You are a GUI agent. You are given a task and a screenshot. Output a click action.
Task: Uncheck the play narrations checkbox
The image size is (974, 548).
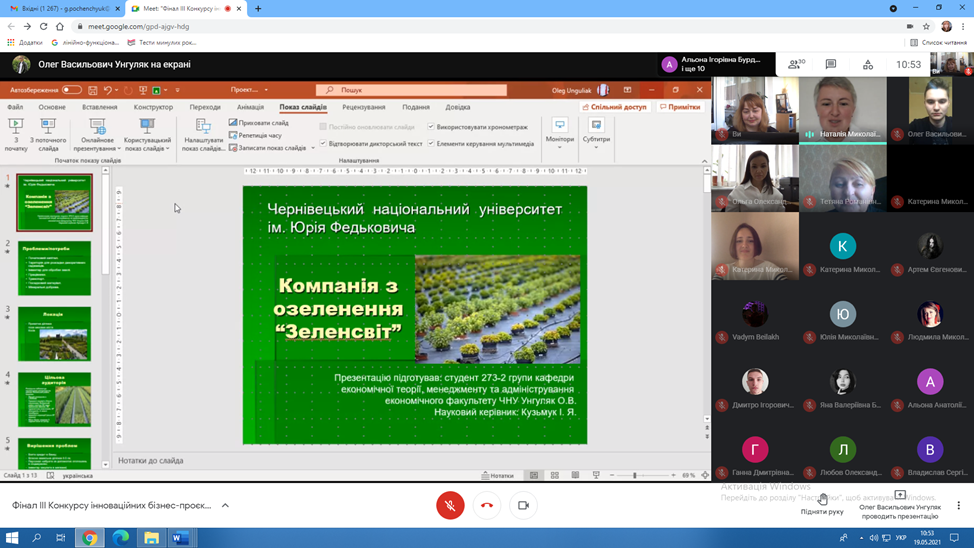tap(323, 144)
